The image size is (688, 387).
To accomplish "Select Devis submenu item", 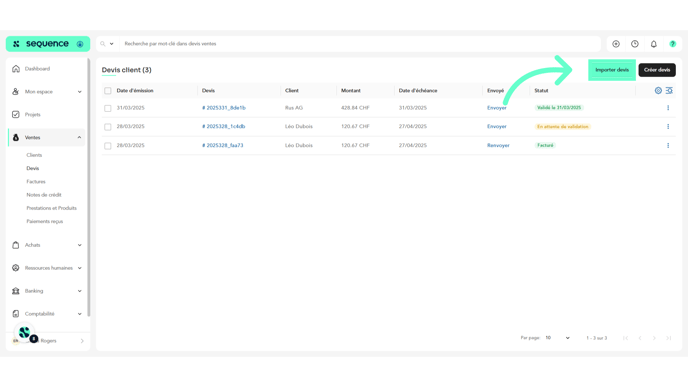I will pos(32,168).
